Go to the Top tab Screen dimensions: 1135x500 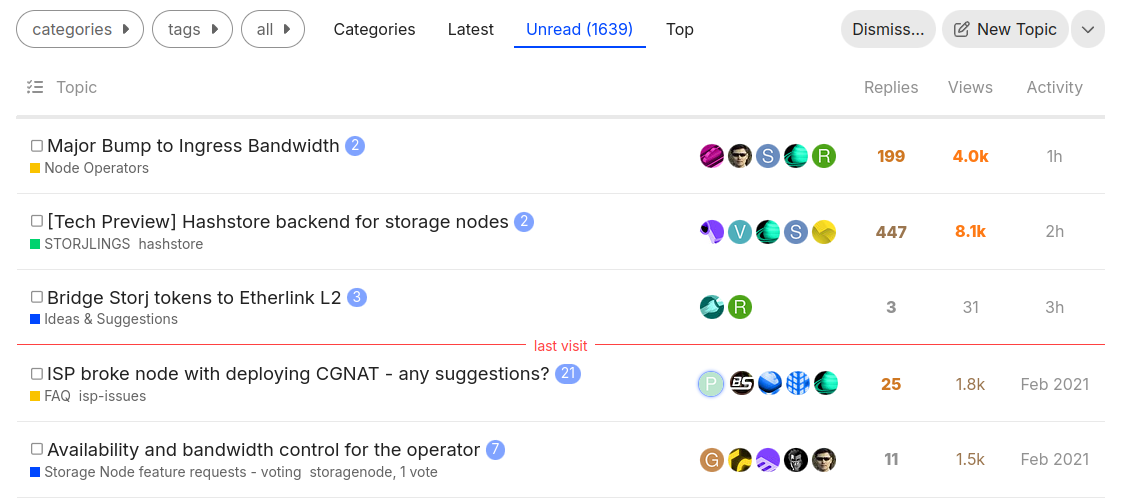[680, 30]
